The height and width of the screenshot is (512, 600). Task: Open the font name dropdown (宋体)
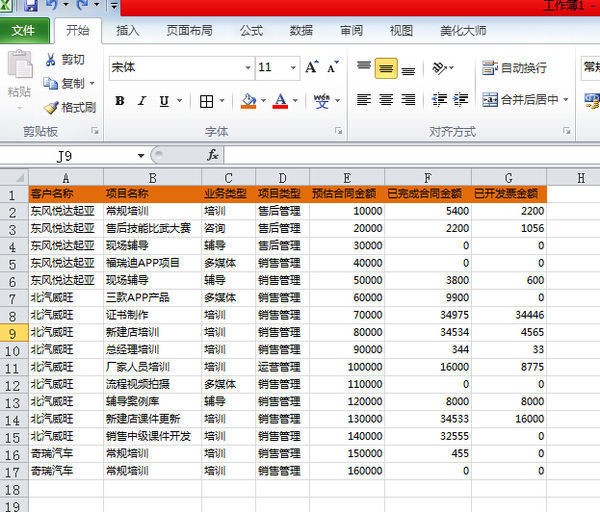[248, 68]
